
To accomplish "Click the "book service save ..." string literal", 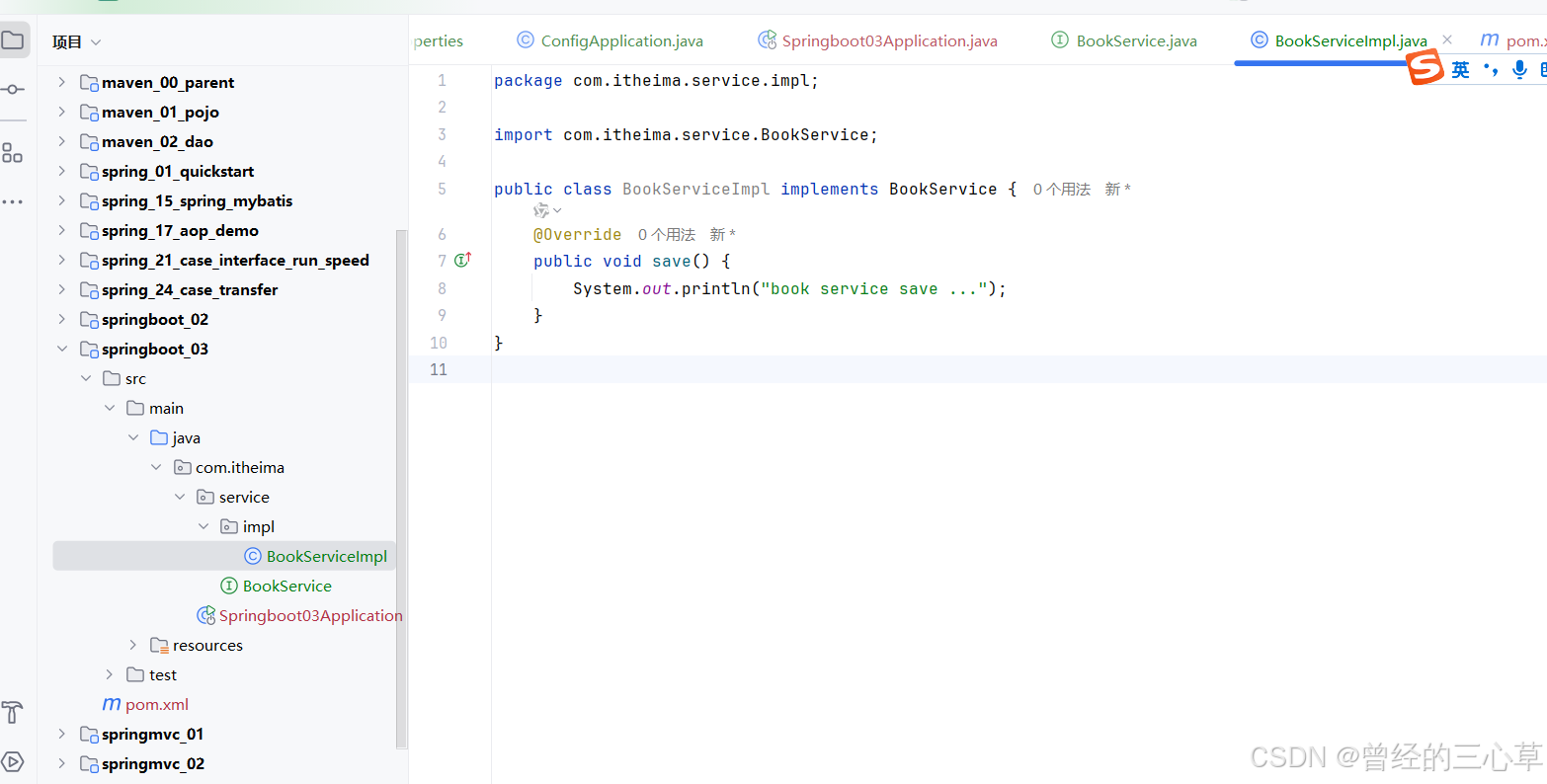I will point(873,288).
